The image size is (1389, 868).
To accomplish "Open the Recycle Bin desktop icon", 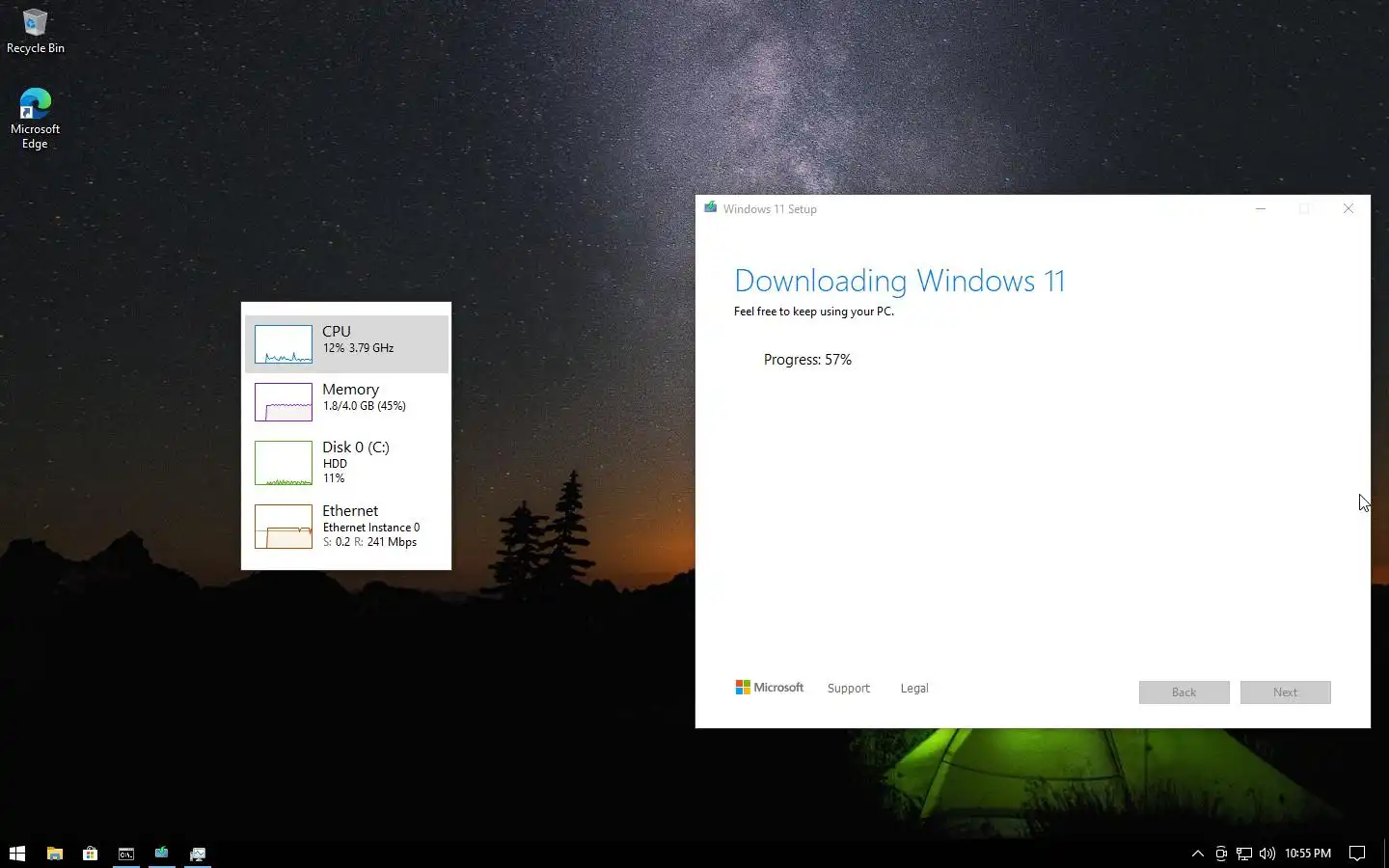I will tap(35, 31).
